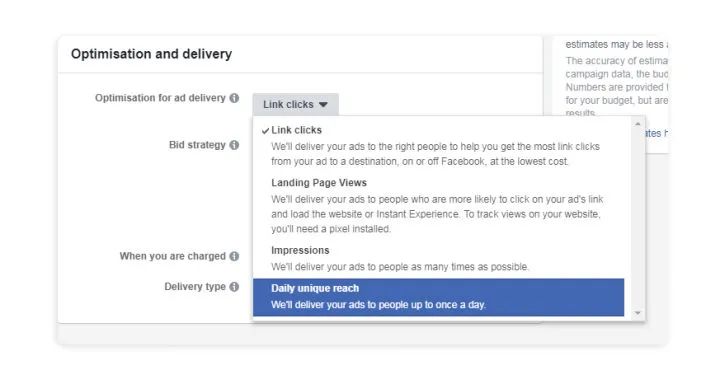Image resolution: width=720 pixels, height=384 pixels.
Task: Open the Link clicks dropdown button
Action: [295, 105]
